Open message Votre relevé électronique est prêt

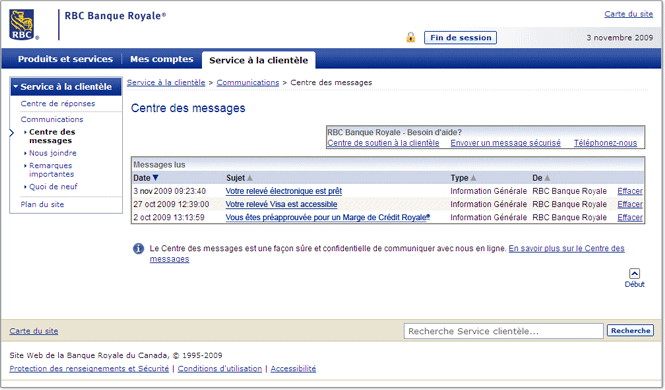pos(284,191)
